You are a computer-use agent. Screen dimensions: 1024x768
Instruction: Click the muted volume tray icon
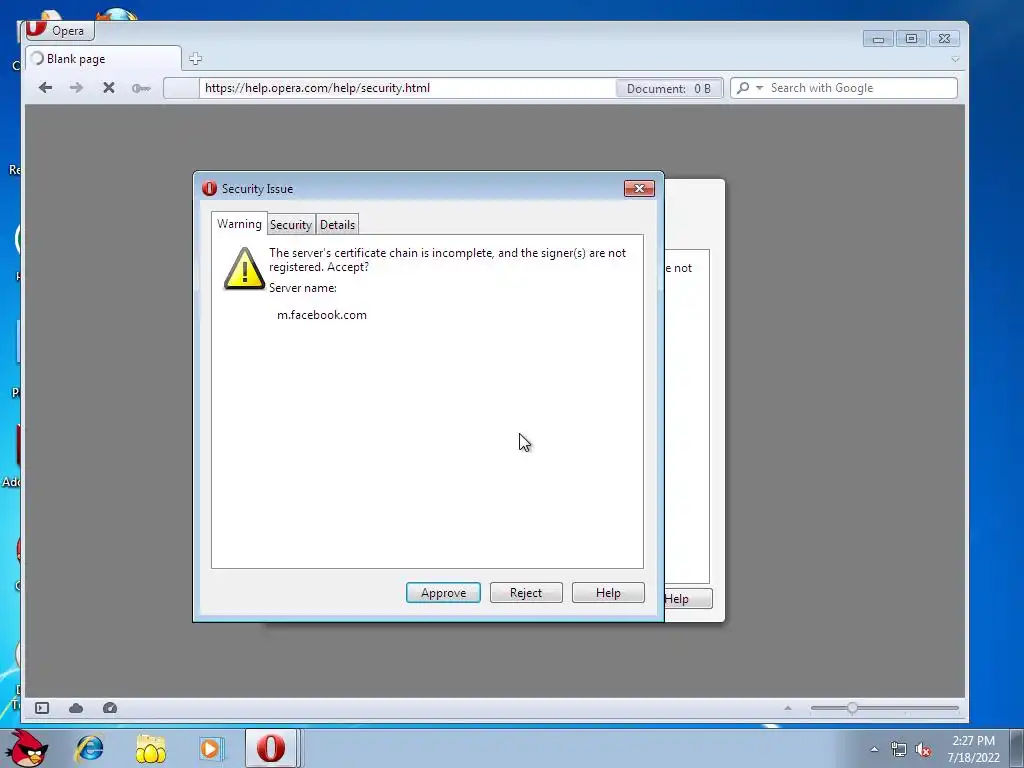(923, 750)
